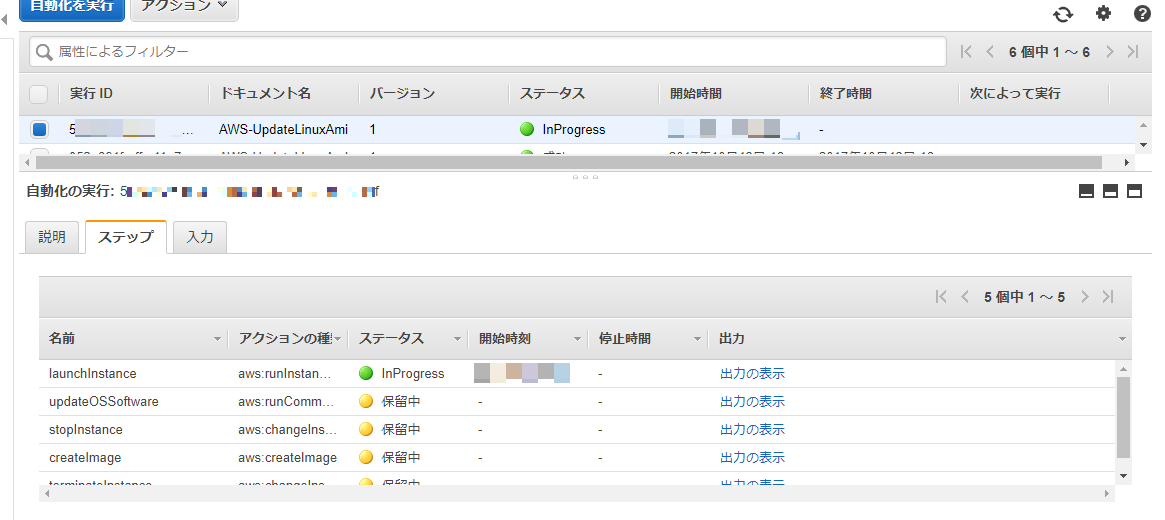Go to next page of executions list
1165x520 pixels.
click(x=1110, y=52)
